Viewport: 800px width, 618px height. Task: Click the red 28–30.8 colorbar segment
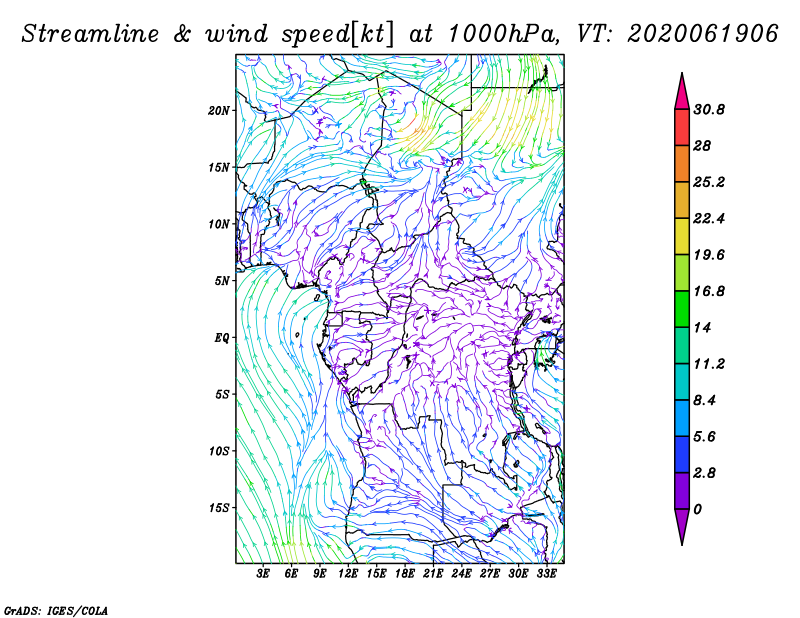click(x=682, y=128)
